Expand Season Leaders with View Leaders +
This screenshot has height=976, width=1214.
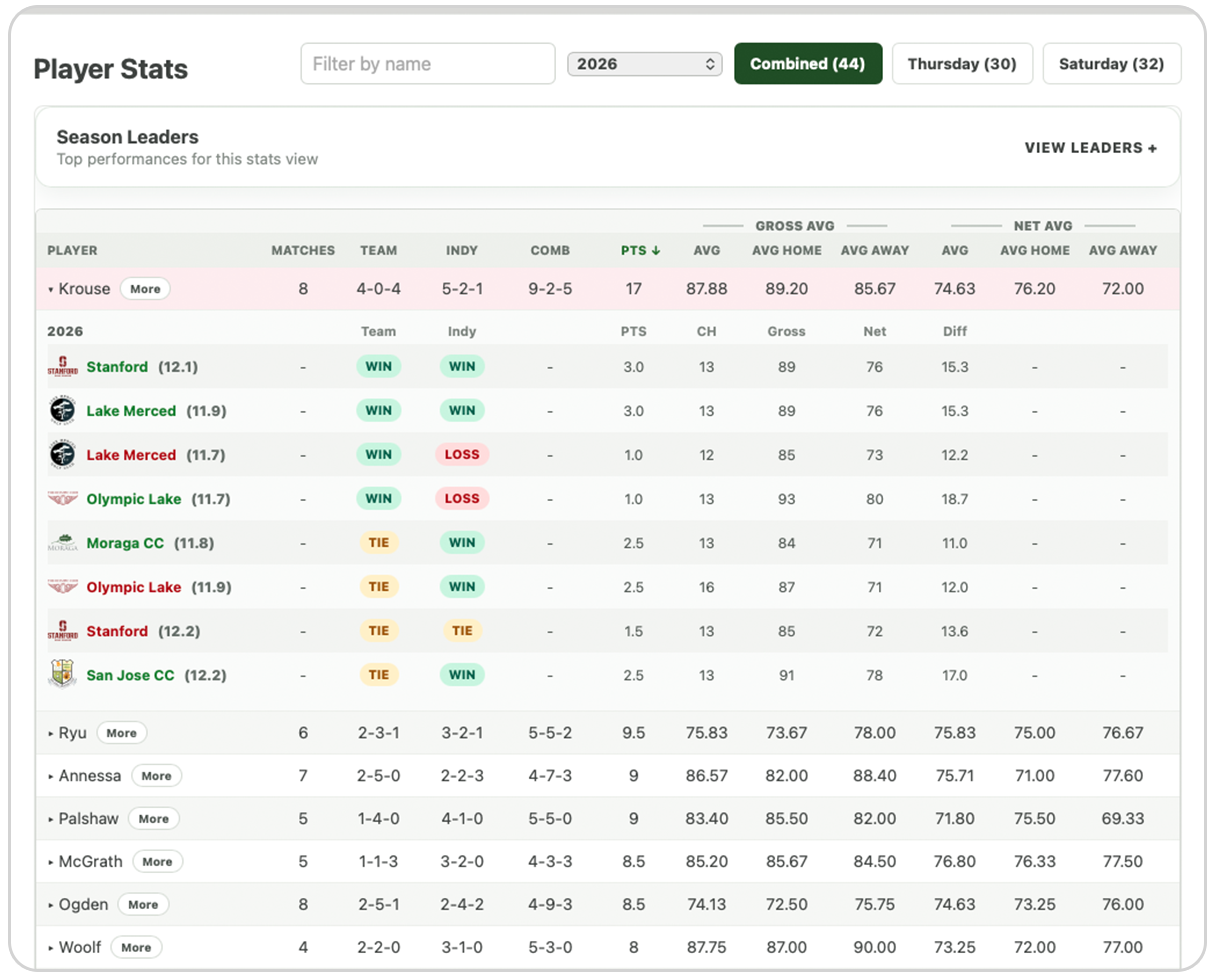(x=1091, y=148)
